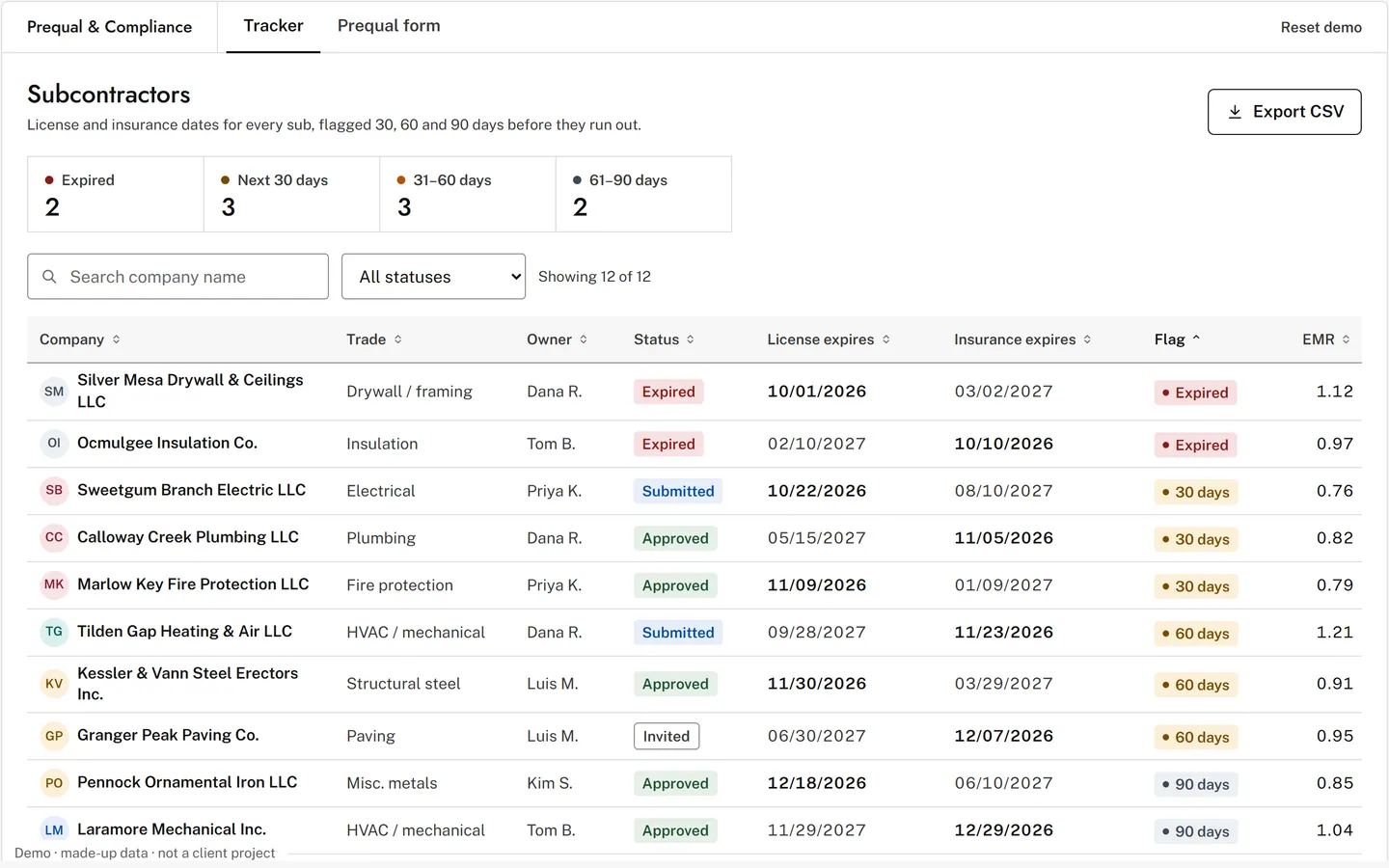Click the Reset demo link
Image resolution: width=1389 pixels, height=868 pixels.
(x=1321, y=27)
